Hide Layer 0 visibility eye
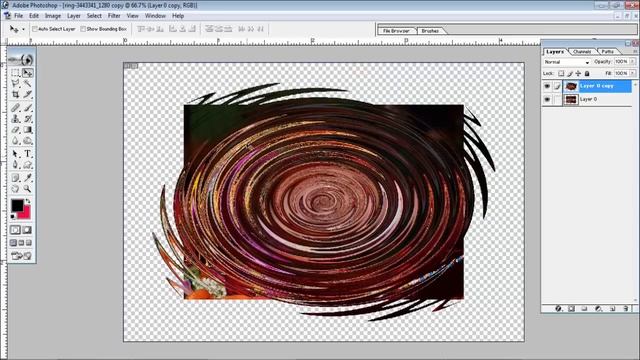 click(x=547, y=99)
